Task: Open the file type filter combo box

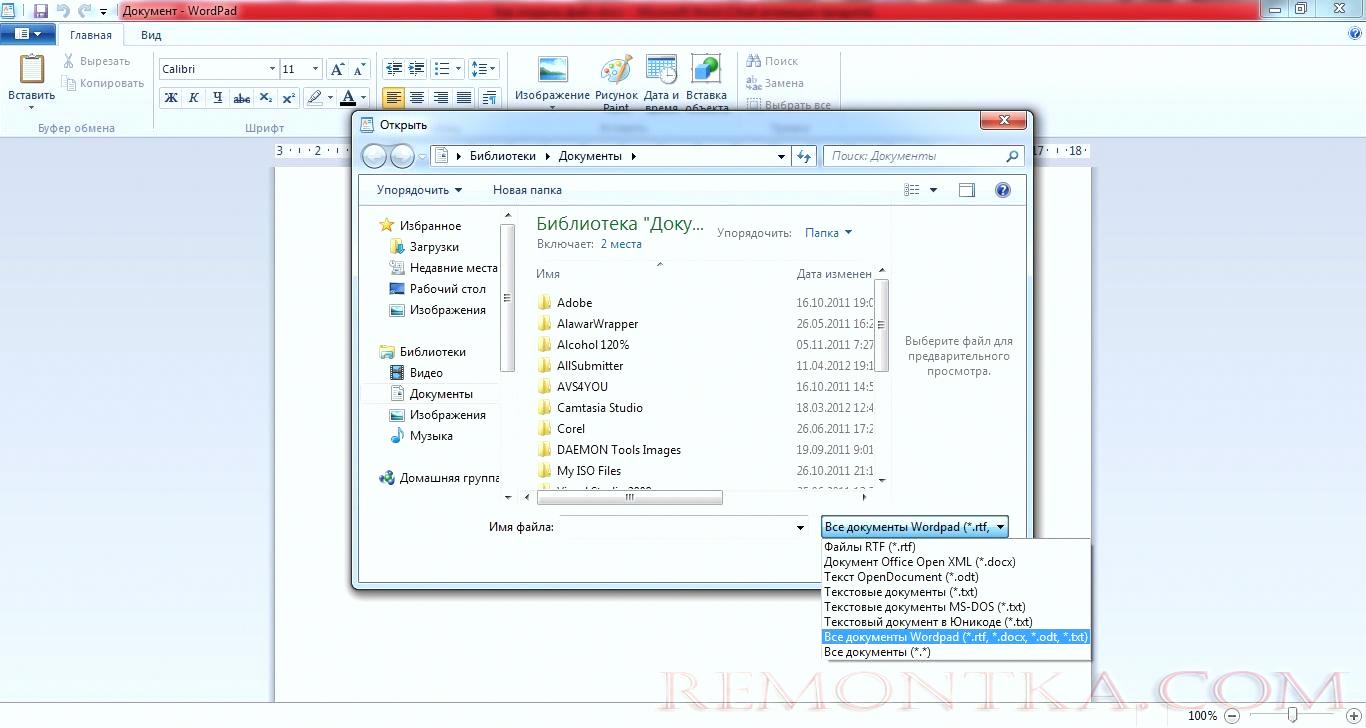Action: 914,527
